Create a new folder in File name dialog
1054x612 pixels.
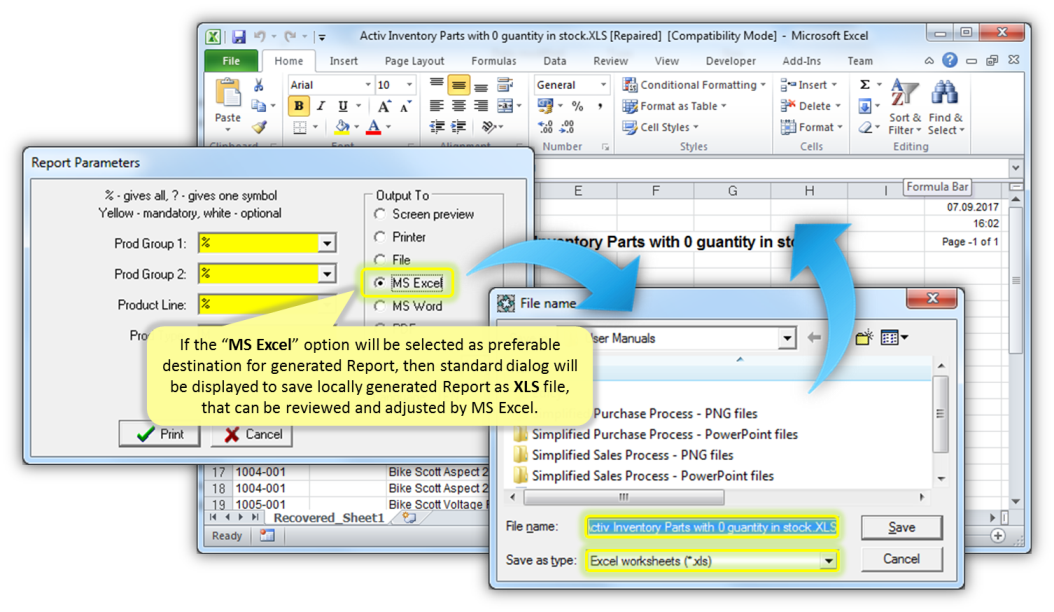coord(864,337)
